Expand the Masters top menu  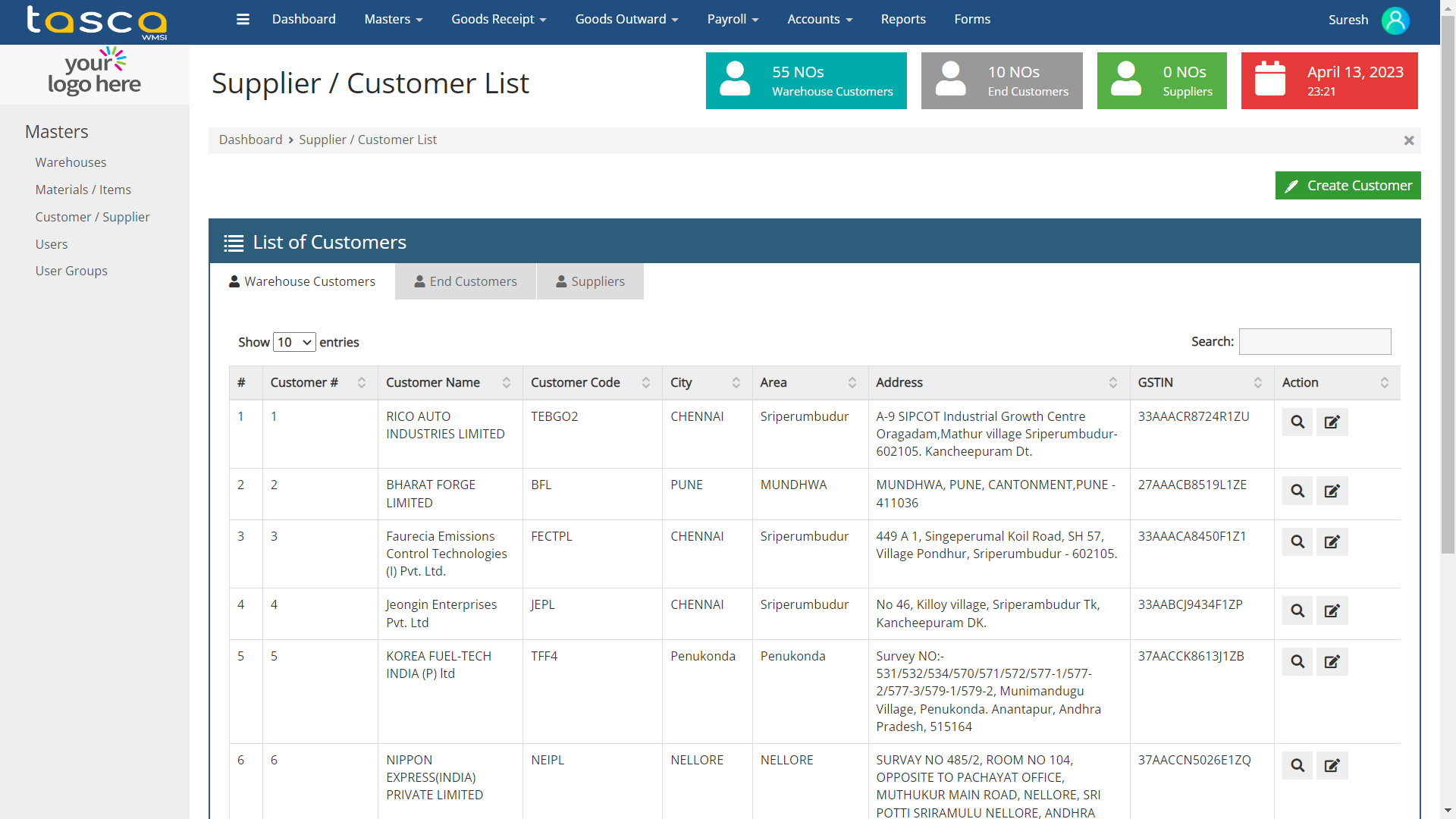pos(394,19)
